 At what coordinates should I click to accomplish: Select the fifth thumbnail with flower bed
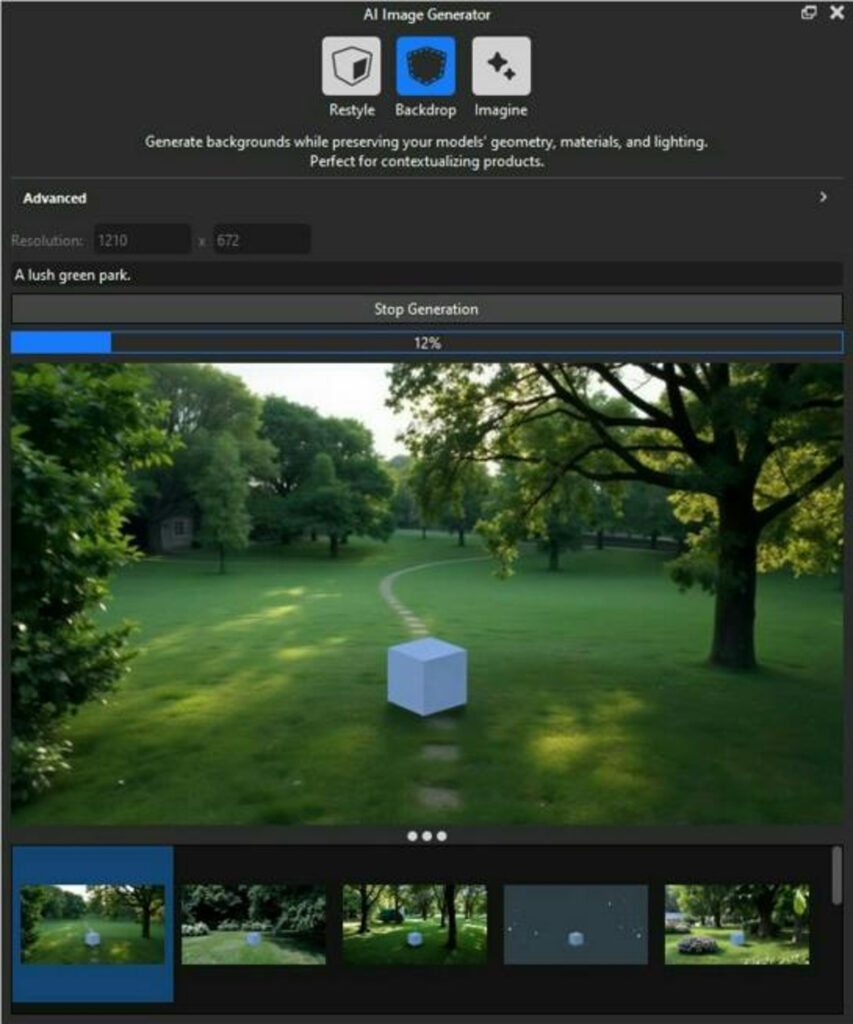[x=737, y=924]
